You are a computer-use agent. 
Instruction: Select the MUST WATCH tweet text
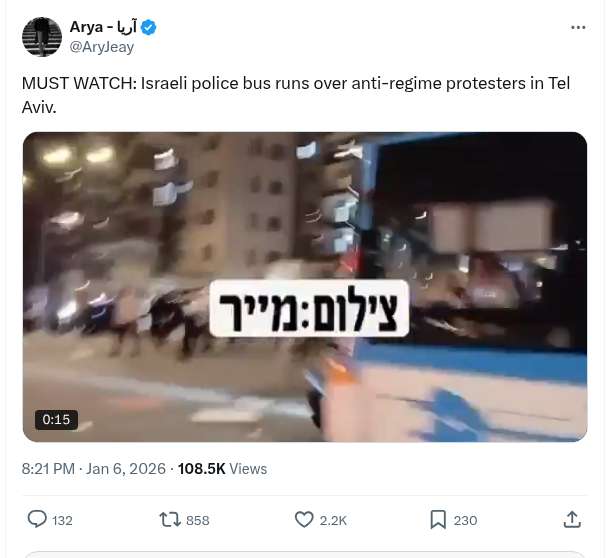pyautogui.click(x=295, y=95)
